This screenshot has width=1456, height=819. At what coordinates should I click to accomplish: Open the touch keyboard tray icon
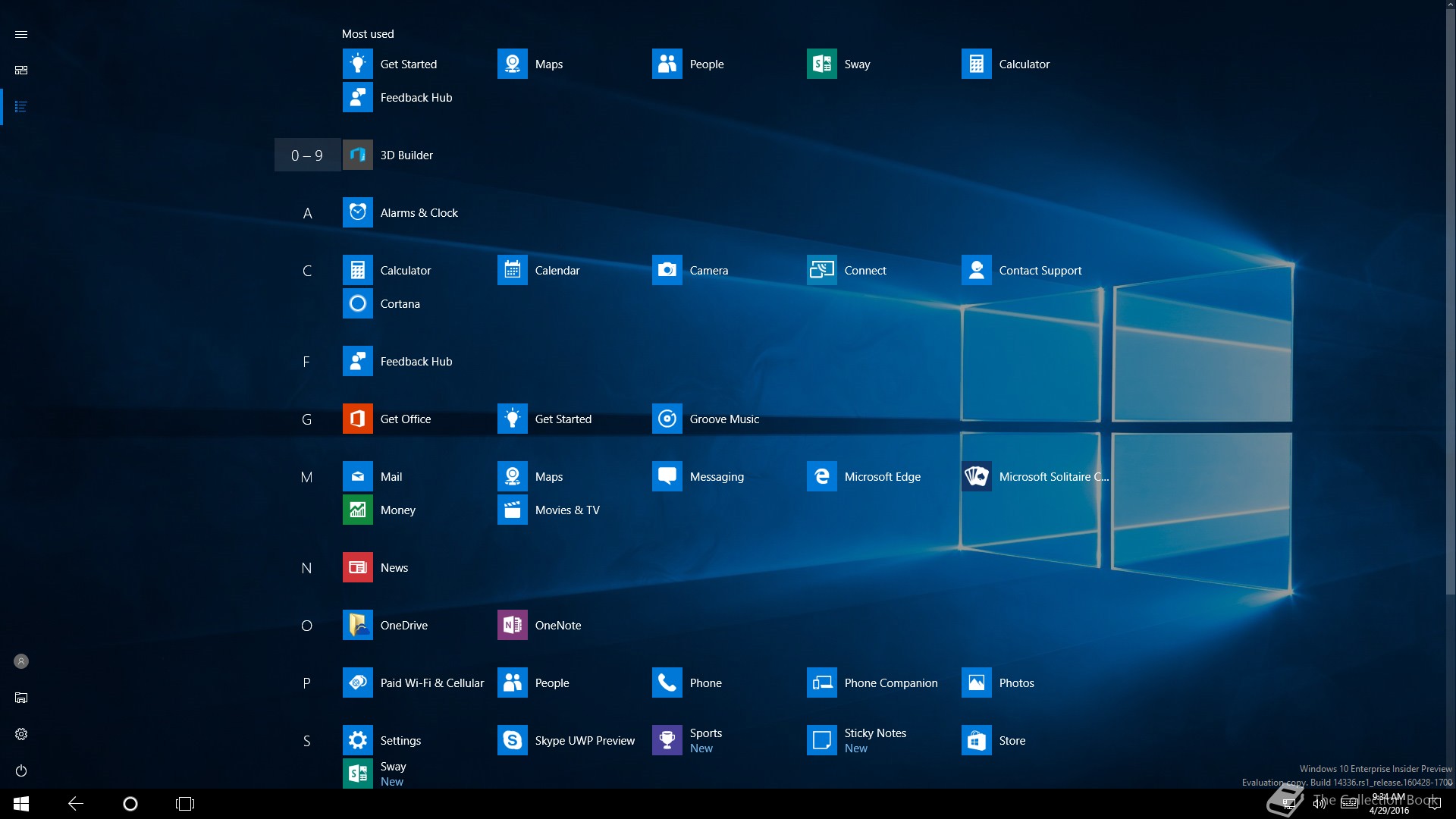[x=1349, y=804]
